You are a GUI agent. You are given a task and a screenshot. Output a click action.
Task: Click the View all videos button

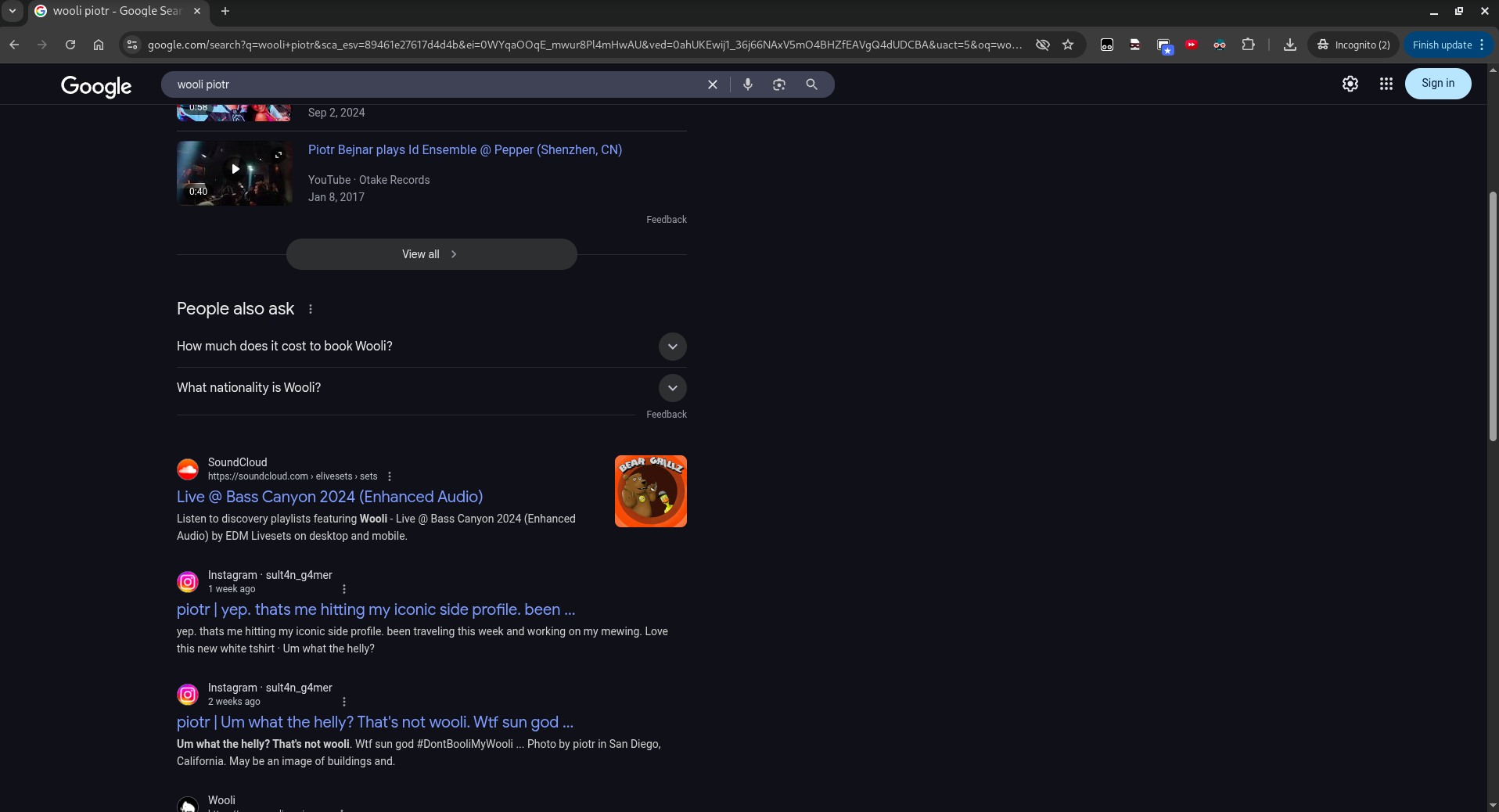click(x=431, y=254)
